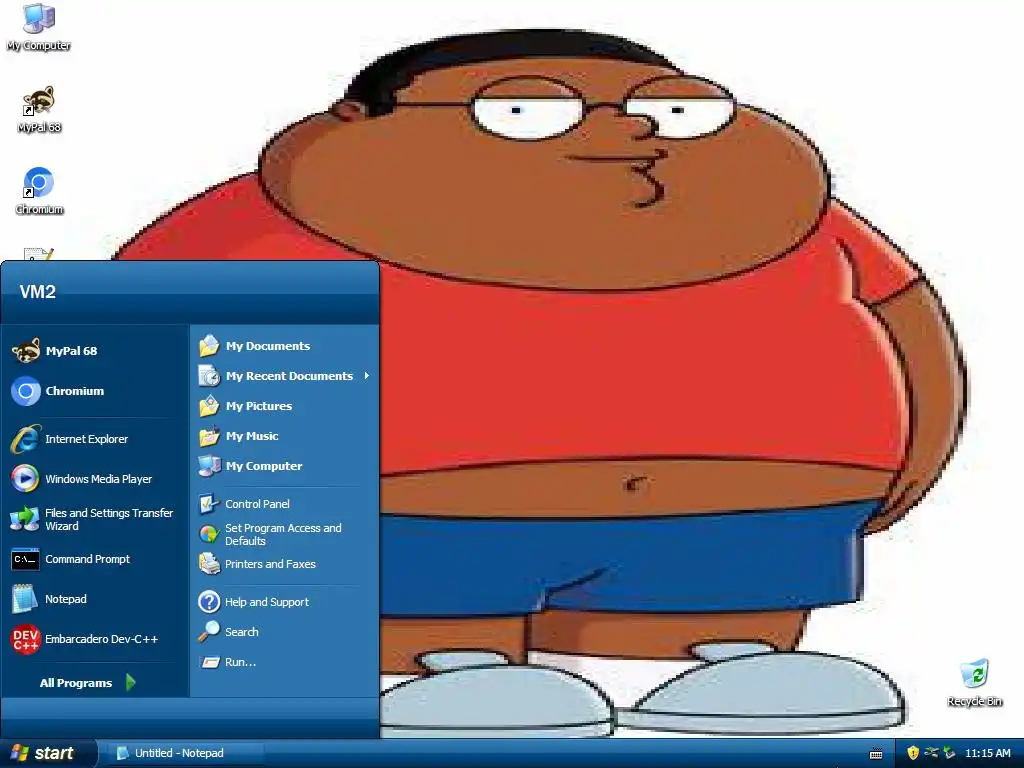The width and height of the screenshot is (1024, 768).
Task: Click Files and Settings Transfer Wizard icon
Action: (25, 519)
